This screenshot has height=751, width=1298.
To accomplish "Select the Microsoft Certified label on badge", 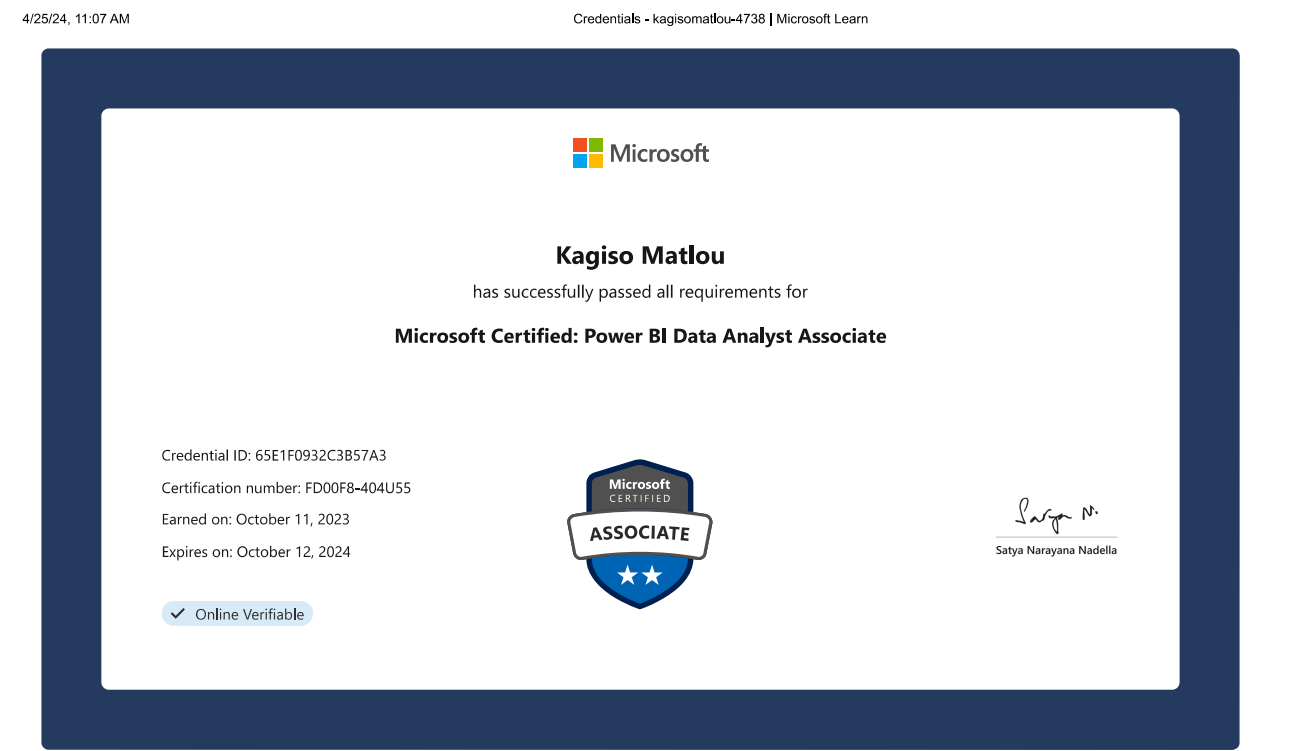I will pos(639,488).
